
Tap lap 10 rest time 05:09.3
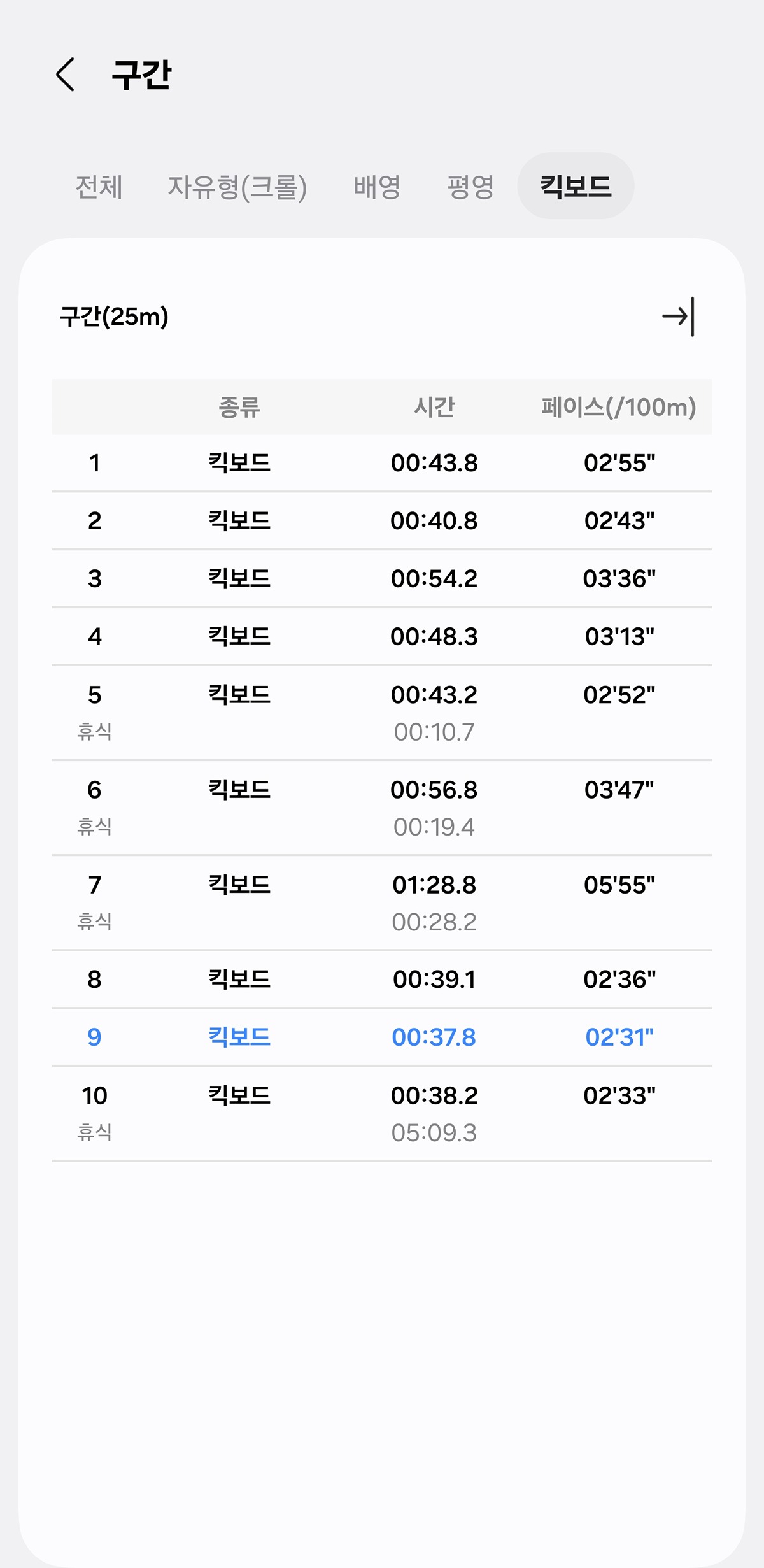(x=434, y=1133)
